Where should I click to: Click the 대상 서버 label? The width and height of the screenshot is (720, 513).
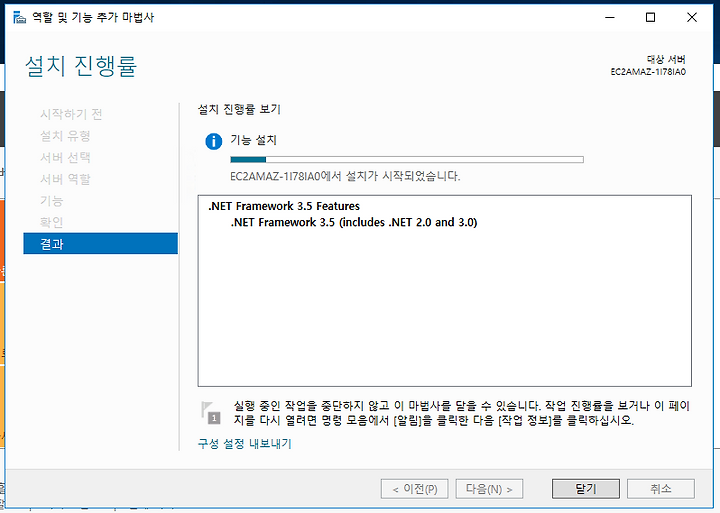(x=666, y=59)
